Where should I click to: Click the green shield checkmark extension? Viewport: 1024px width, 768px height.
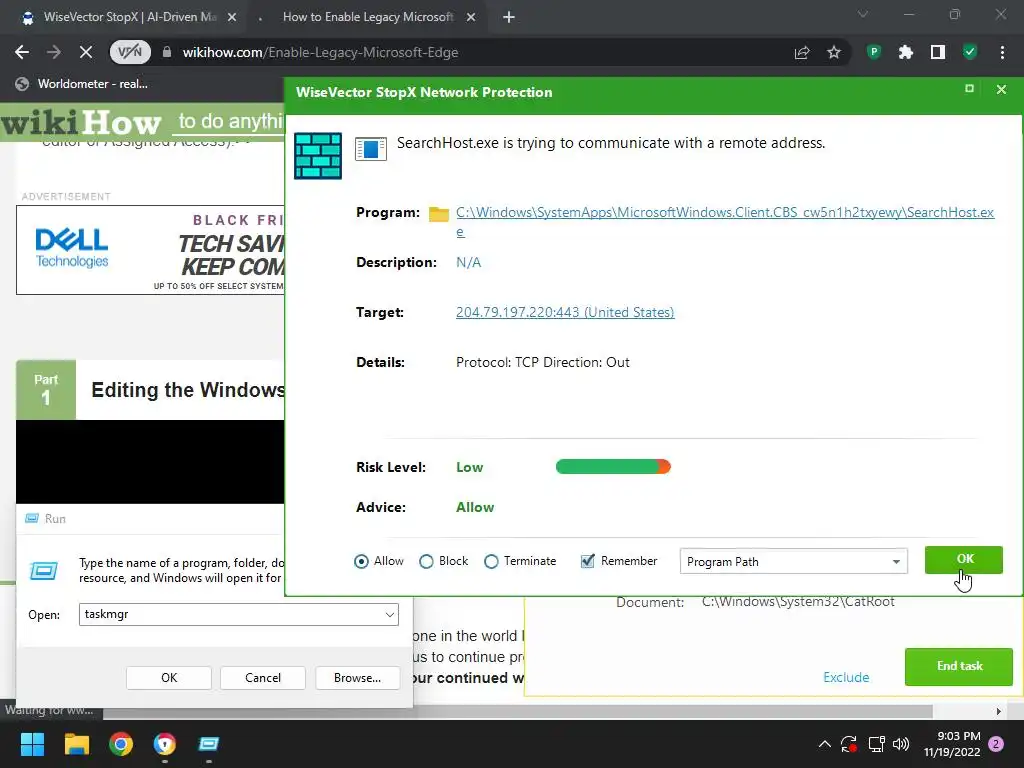[x=970, y=52]
